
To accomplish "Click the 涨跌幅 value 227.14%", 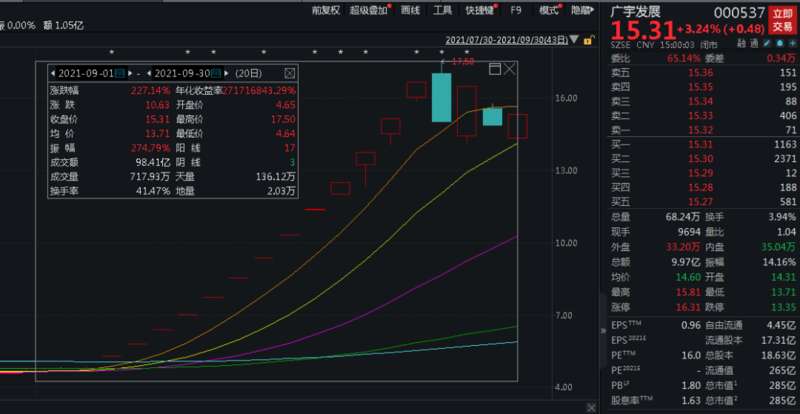I will pyautogui.click(x=149, y=91).
